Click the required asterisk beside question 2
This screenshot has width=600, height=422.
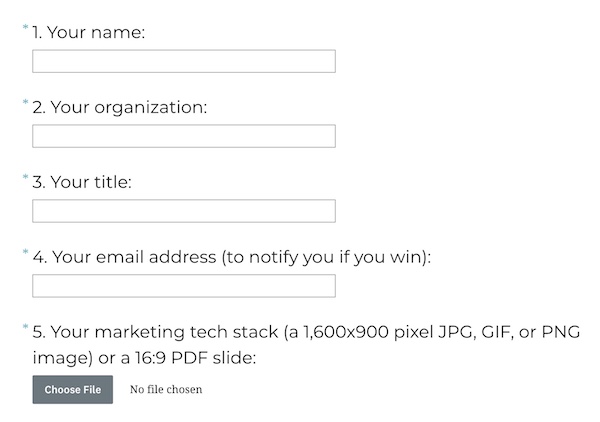pyautogui.click(x=26, y=102)
